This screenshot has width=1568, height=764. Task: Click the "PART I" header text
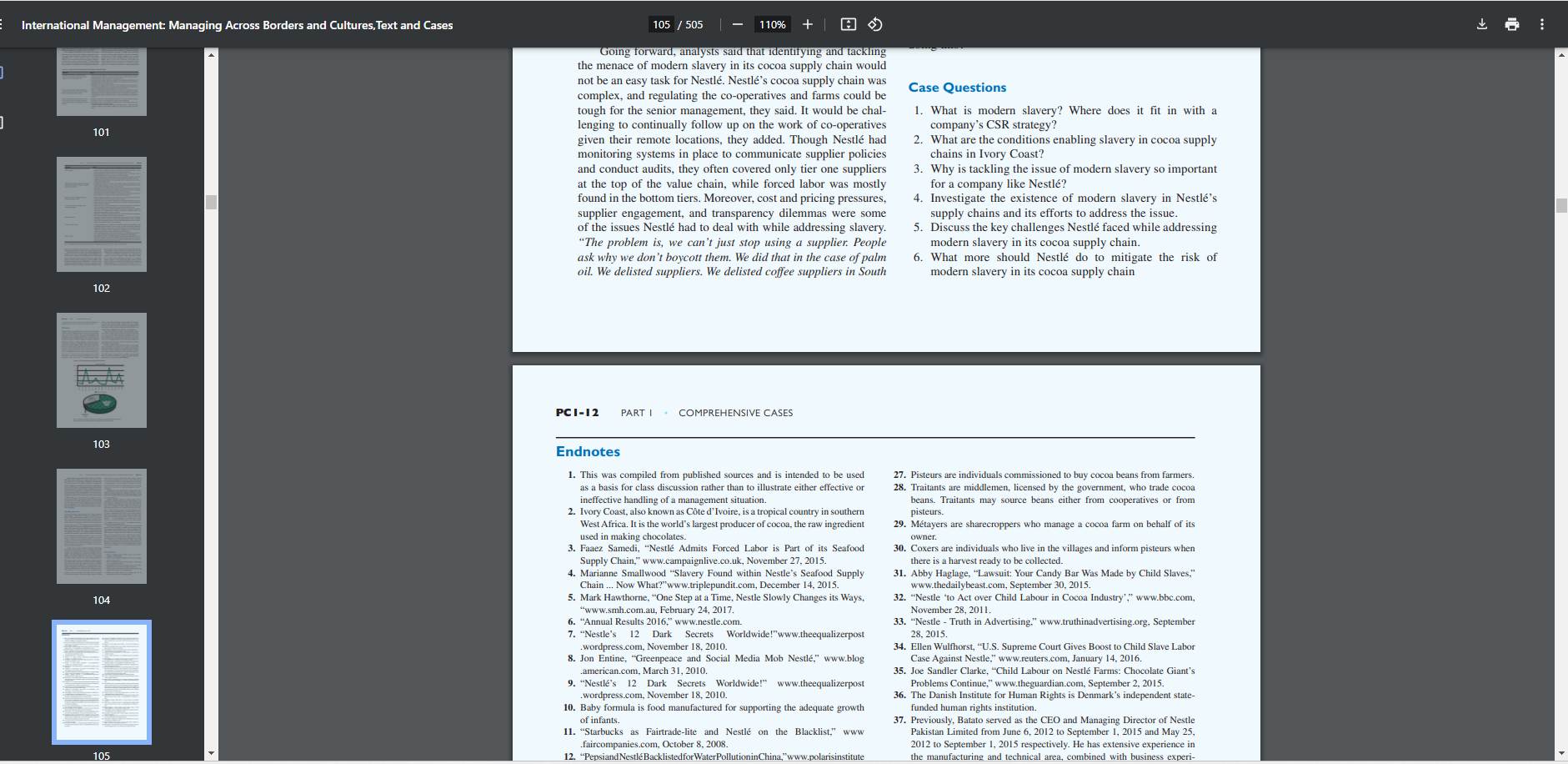(636, 413)
